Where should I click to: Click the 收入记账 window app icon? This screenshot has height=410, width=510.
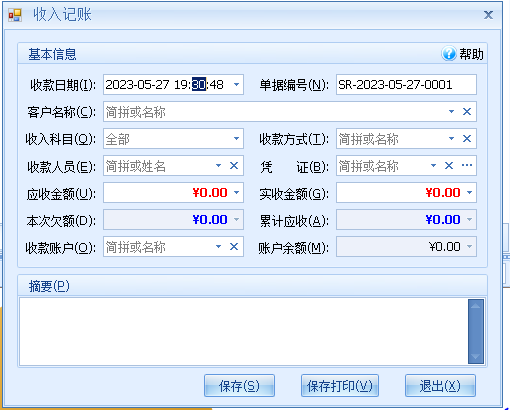coord(15,15)
